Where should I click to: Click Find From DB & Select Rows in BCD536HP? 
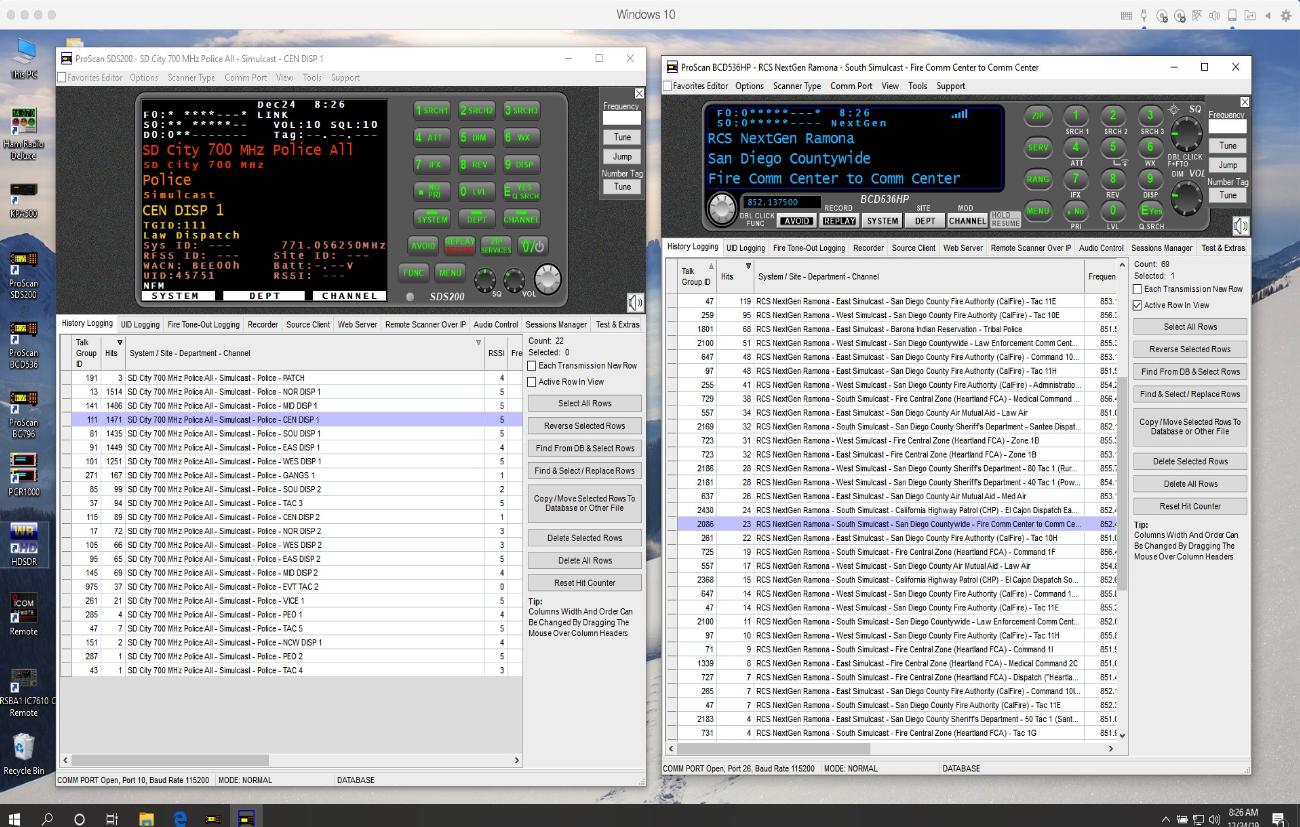tap(1190, 371)
